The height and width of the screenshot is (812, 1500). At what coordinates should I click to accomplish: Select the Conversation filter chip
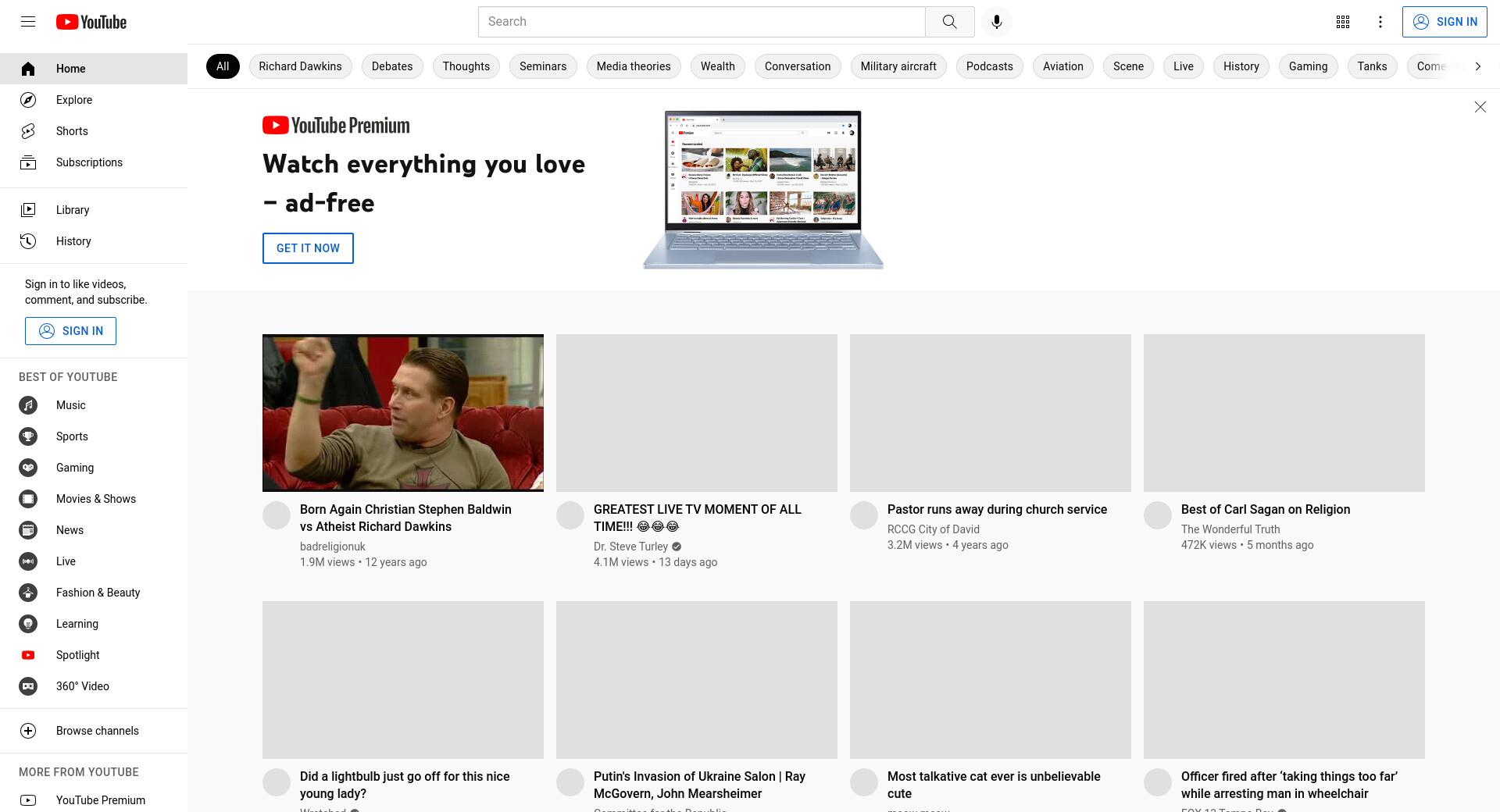click(x=798, y=66)
